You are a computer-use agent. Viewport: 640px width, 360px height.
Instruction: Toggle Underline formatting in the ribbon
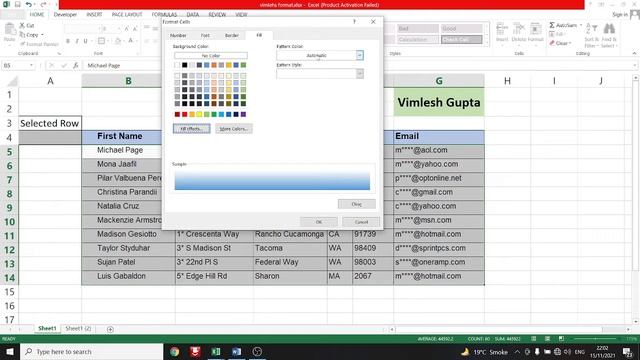85,41
